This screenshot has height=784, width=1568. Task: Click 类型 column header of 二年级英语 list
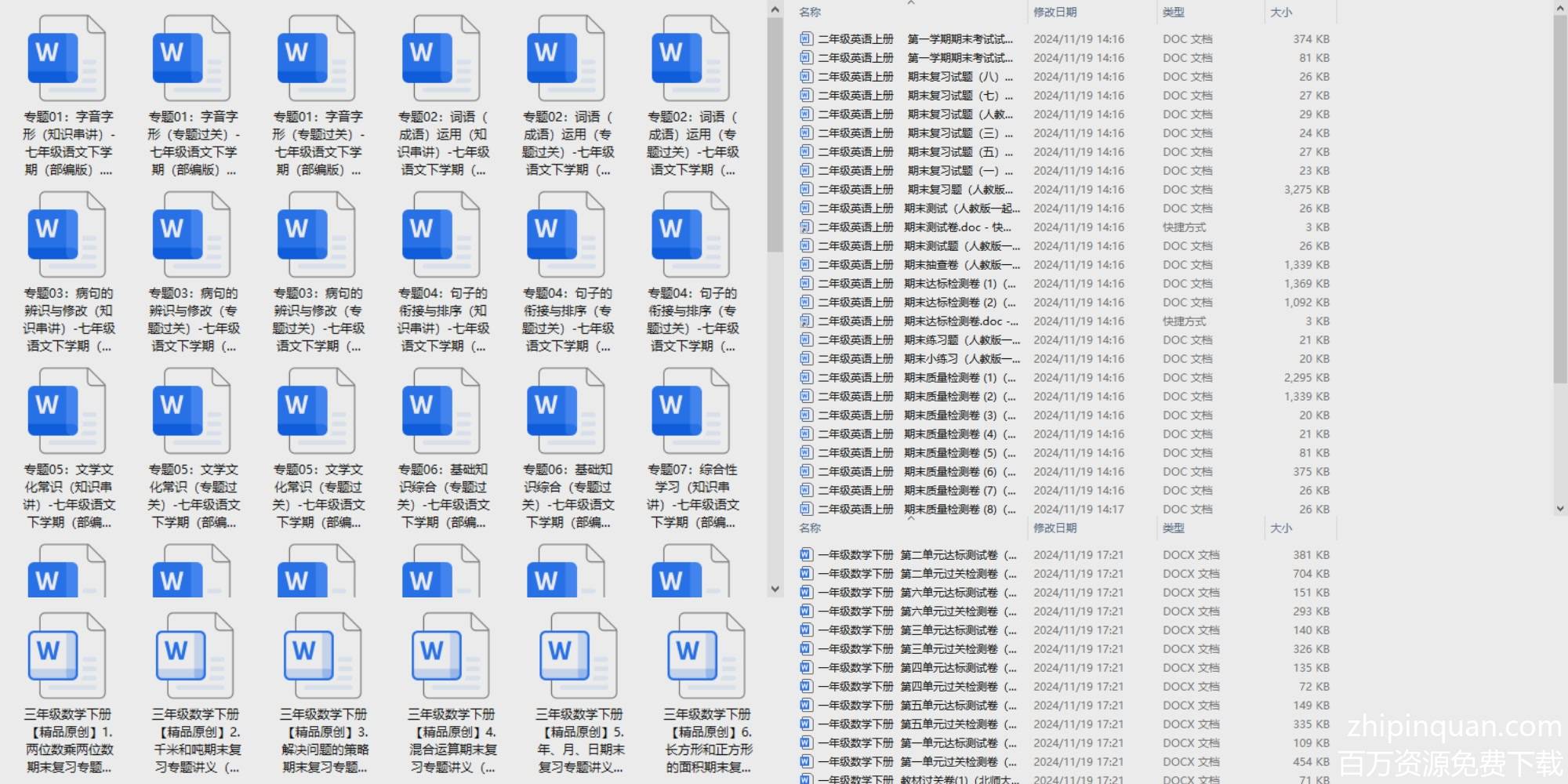point(1173,13)
